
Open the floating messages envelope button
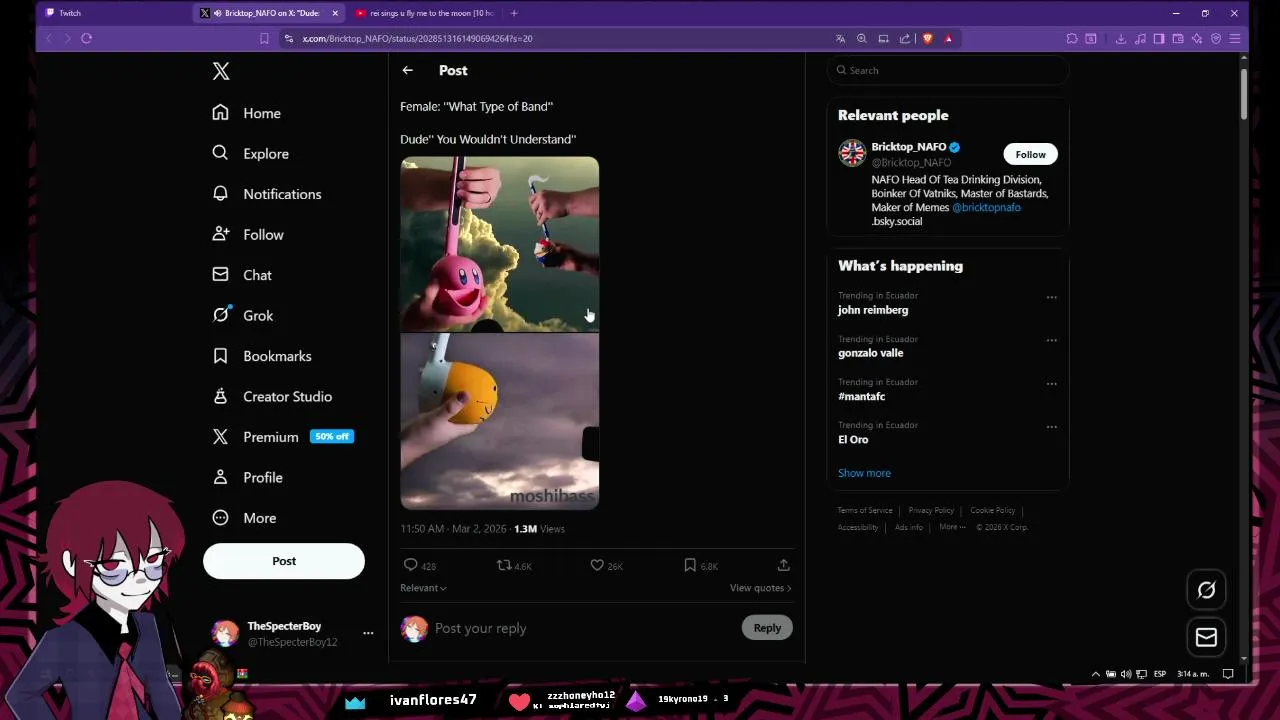click(x=1206, y=637)
